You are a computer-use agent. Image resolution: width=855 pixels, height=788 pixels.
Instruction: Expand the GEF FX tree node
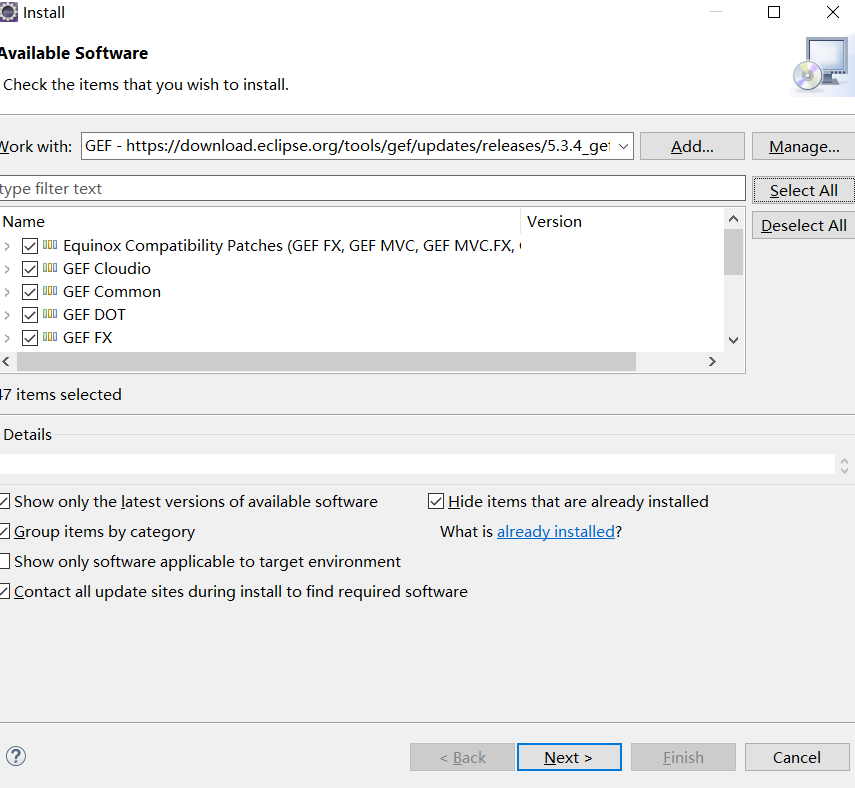pos(7,338)
